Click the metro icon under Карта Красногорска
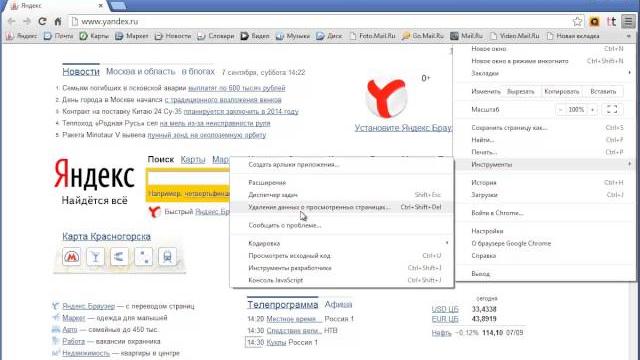The width and height of the screenshot is (640, 360). point(71,257)
